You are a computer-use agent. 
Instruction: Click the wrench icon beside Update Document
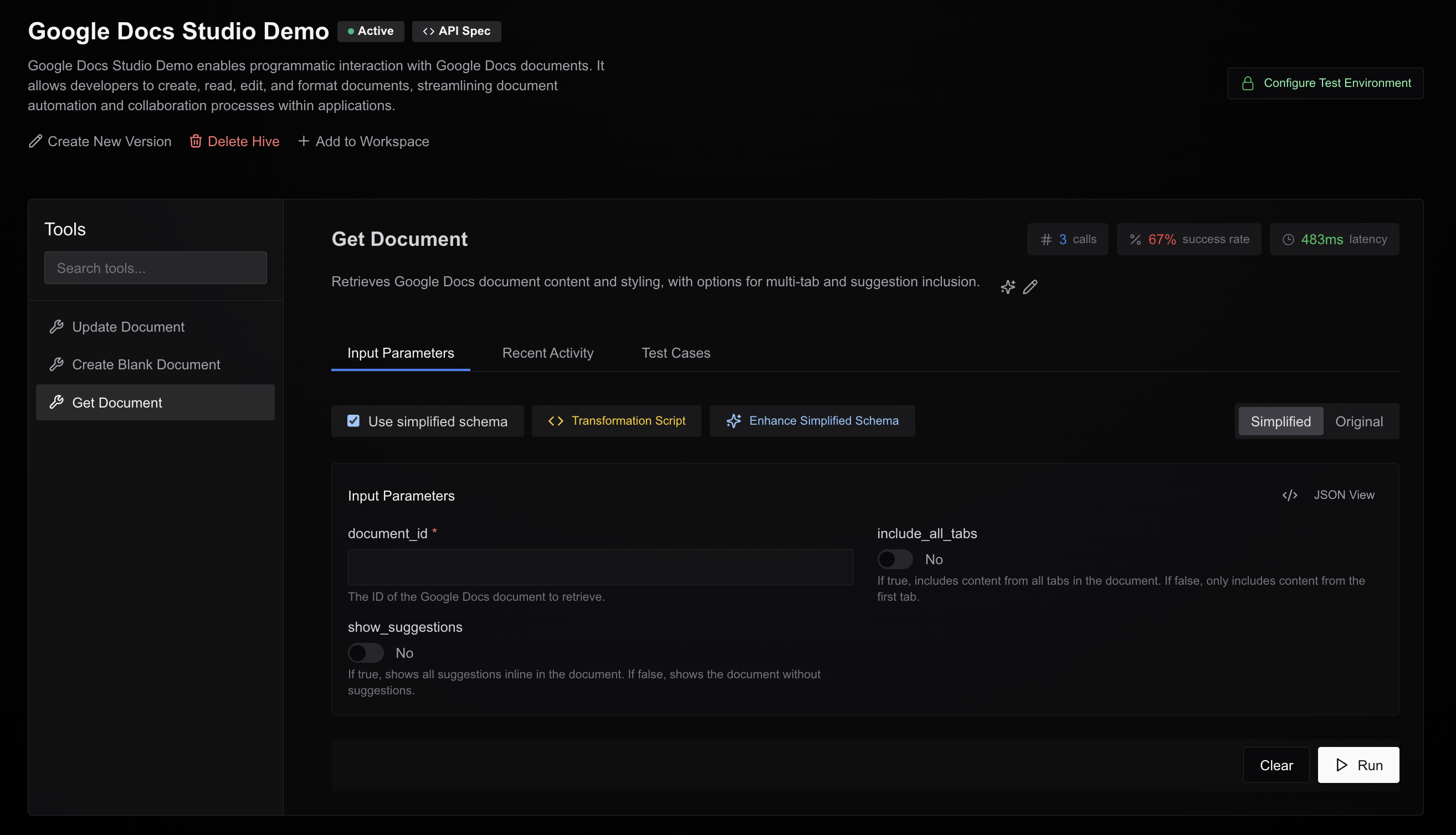pos(58,326)
